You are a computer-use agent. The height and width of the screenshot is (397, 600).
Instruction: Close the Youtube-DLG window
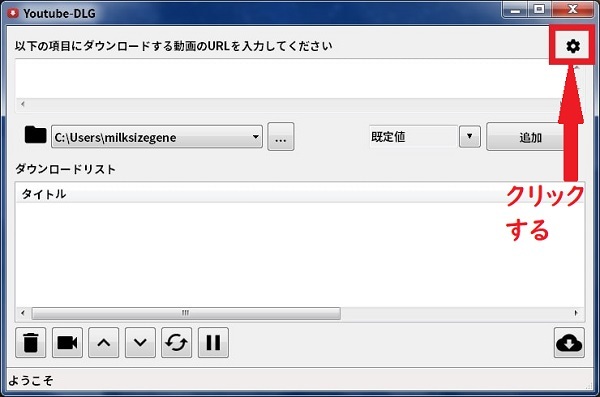(x=572, y=10)
